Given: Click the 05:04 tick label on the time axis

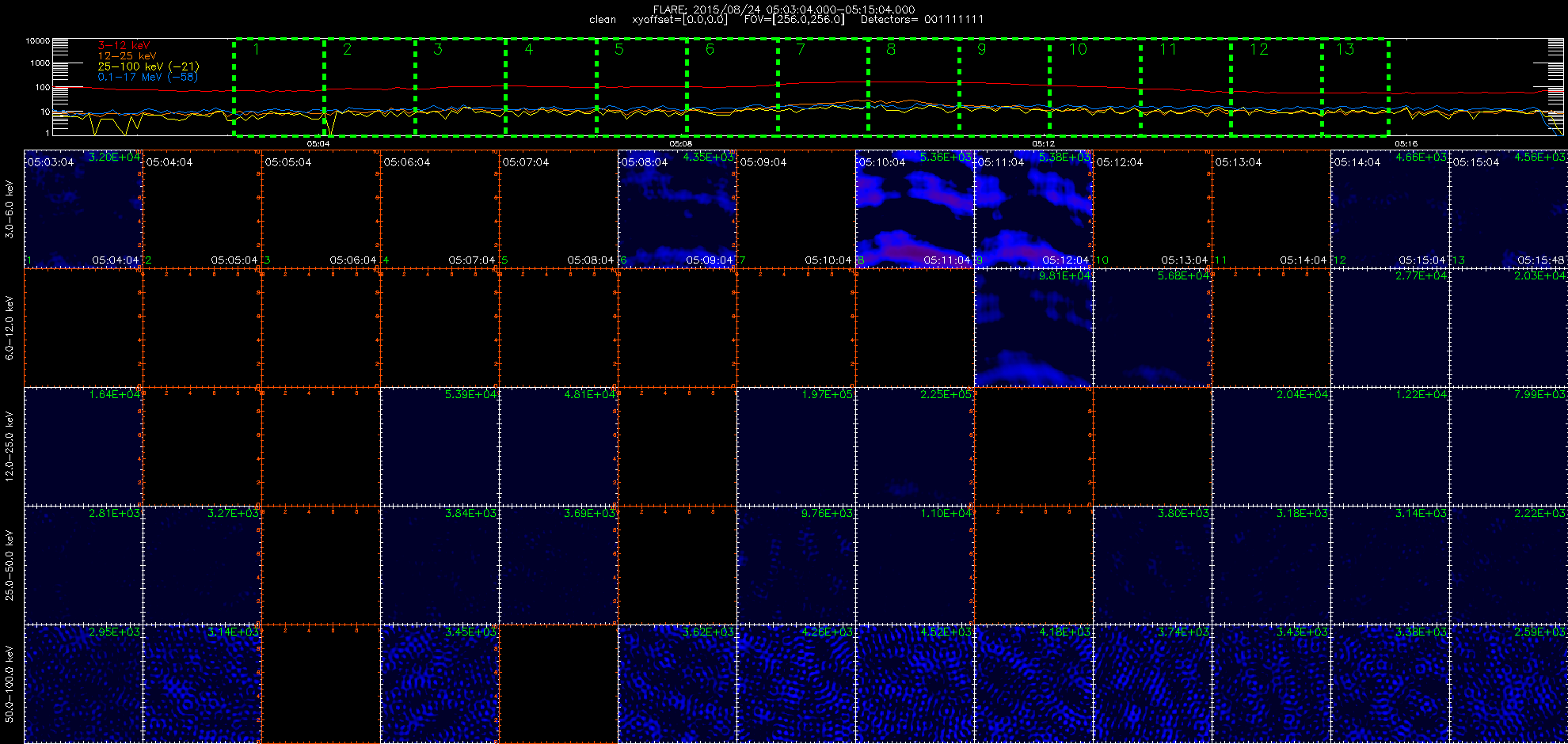Looking at the screenshot, I should pos(318,144).
